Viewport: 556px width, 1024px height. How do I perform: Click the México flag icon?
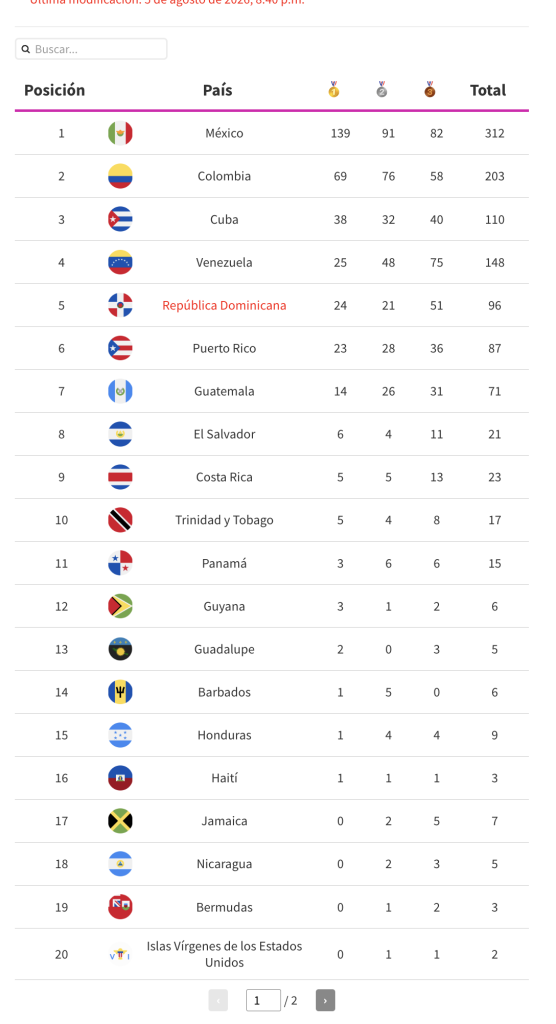point(120,133)
